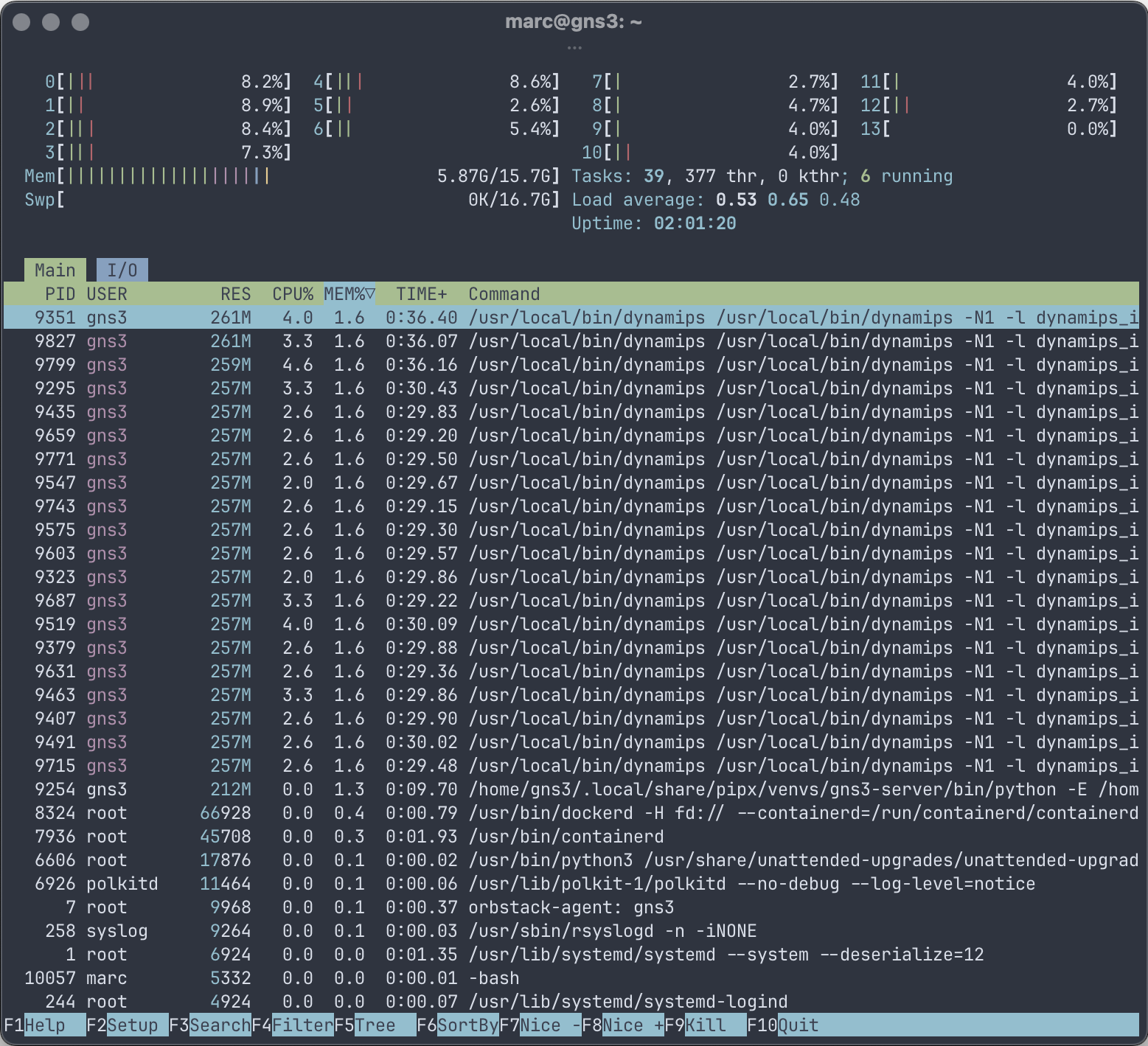Select process row with PID 9463
The height and width of the screenshot is (1046, 1148).
coord(571,694)
